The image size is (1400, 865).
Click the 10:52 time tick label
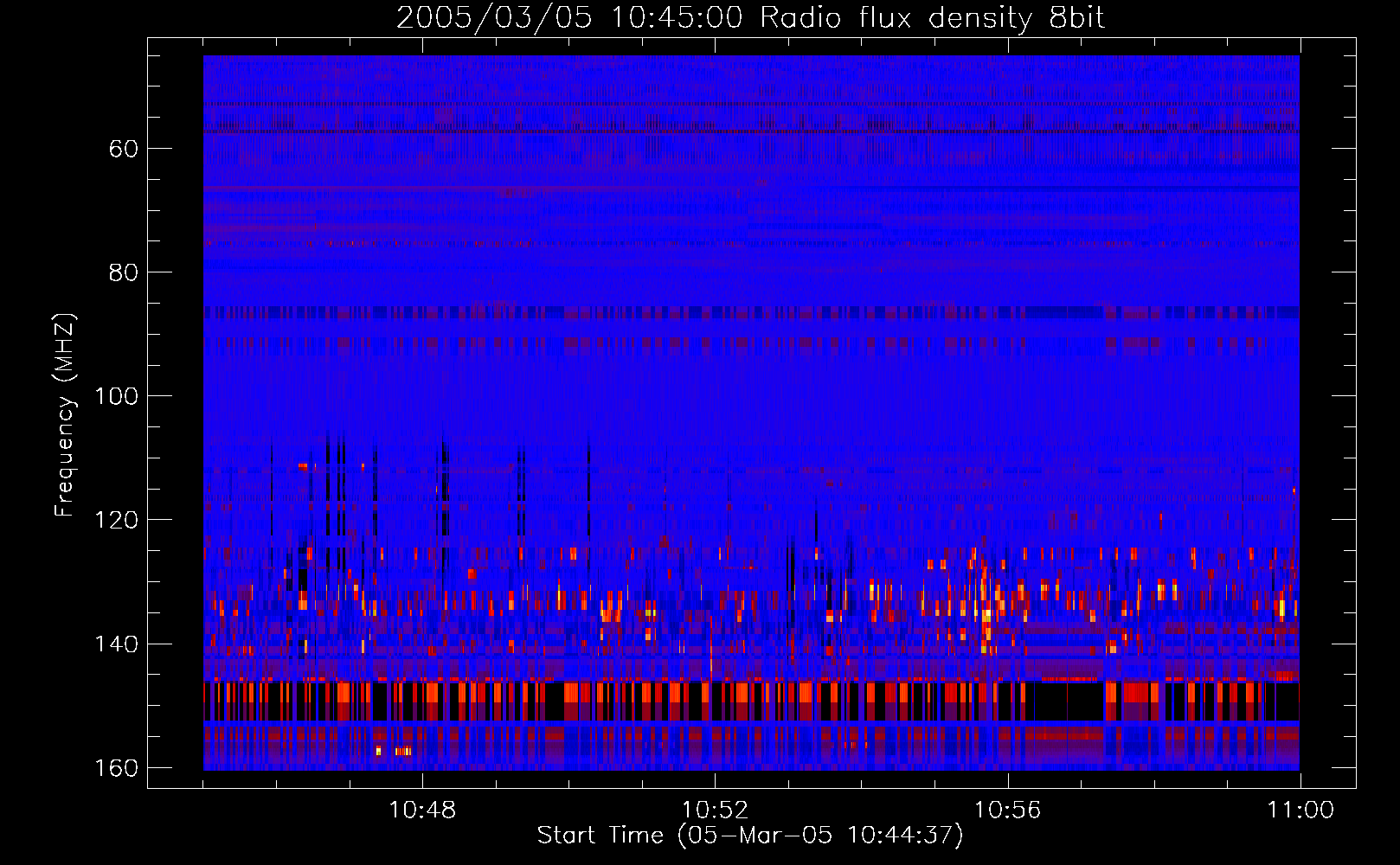click(x=715, y=811)
